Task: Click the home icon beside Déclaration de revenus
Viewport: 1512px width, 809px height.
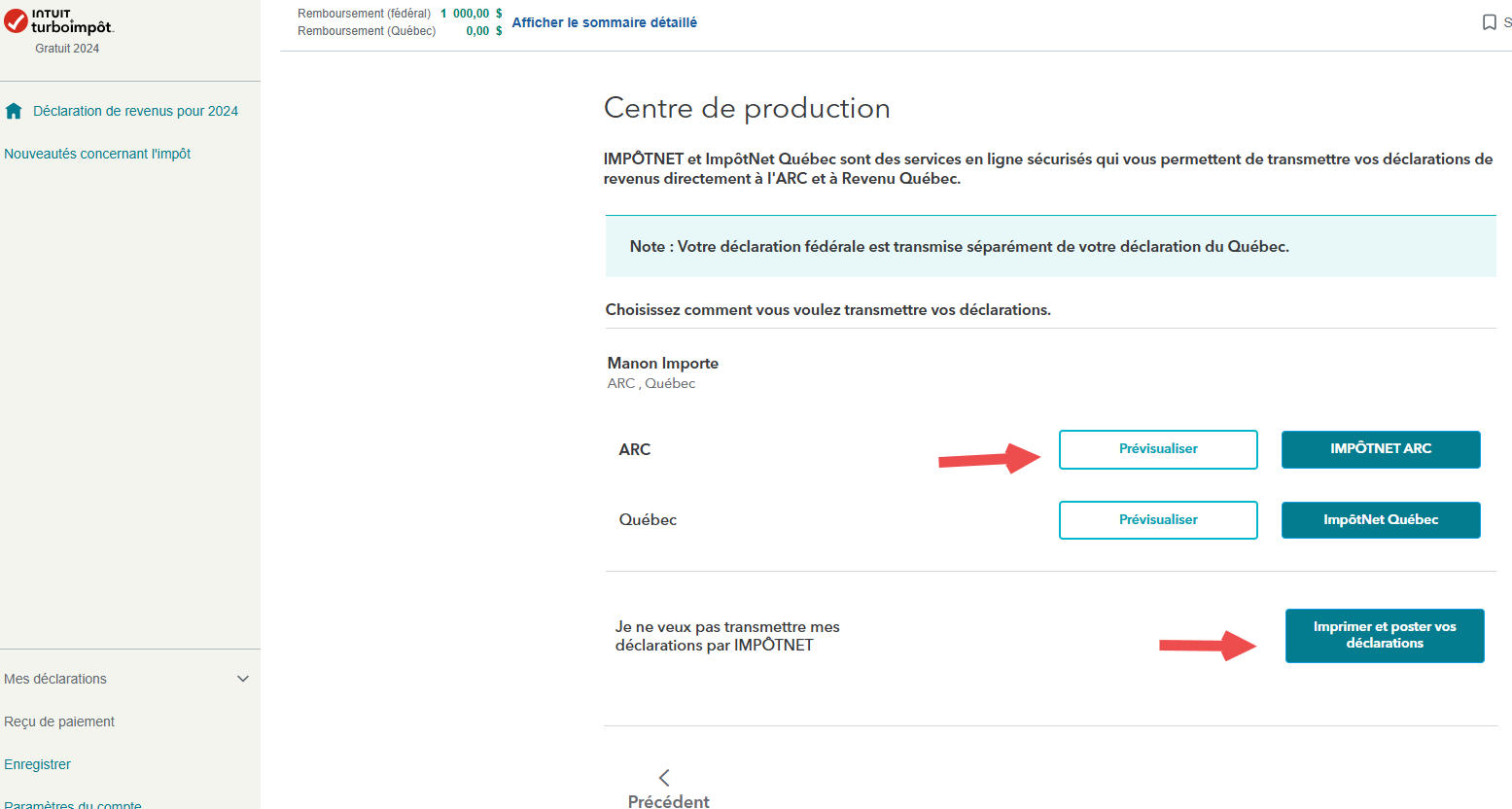Action: pos(14,111)
